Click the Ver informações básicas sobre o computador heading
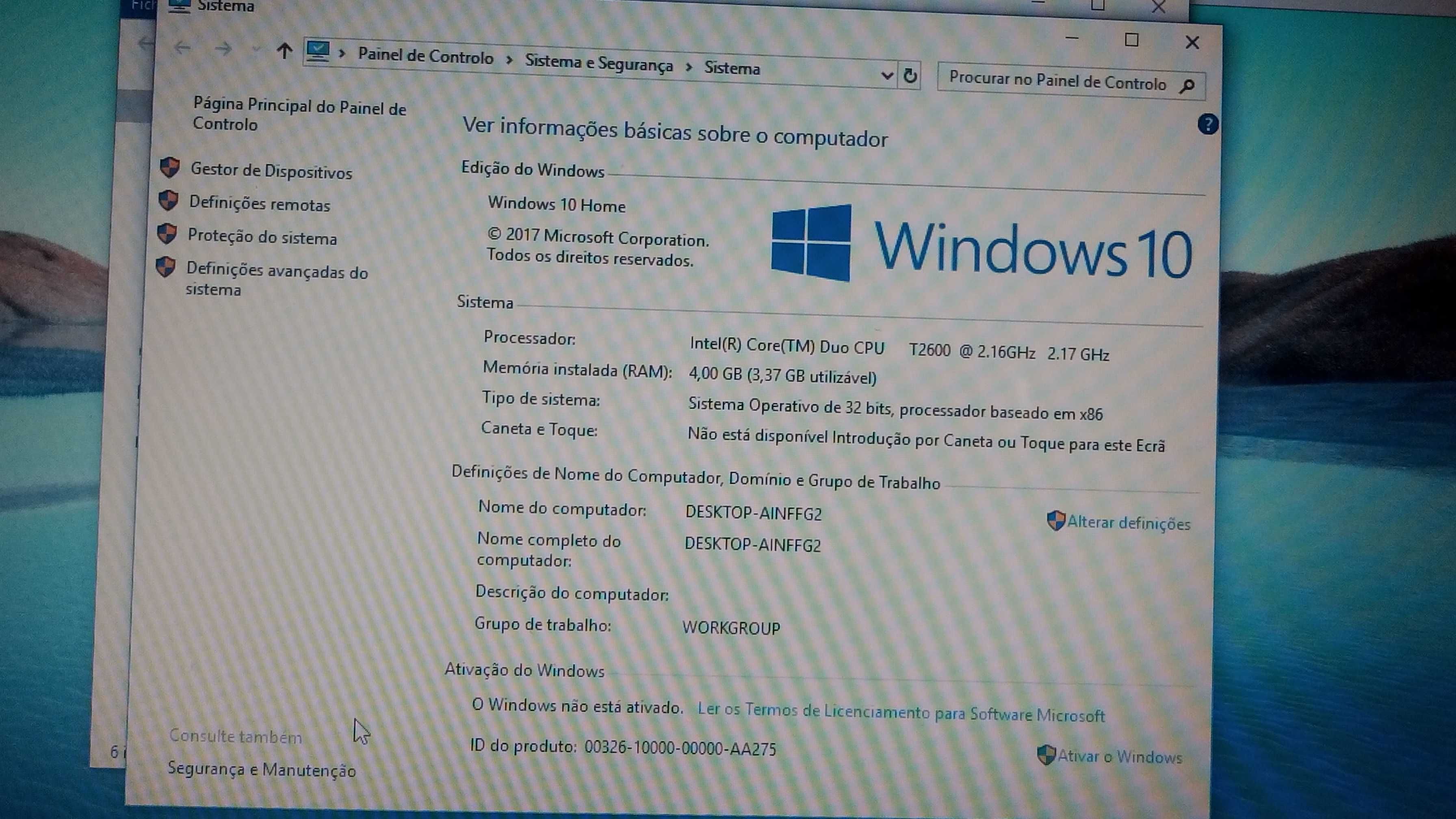Screen dimensions: 1456x819 click(675, 132)
